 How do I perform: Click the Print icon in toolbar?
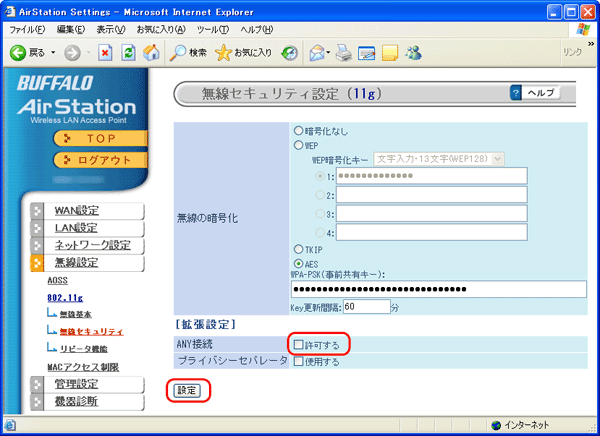pyautogui.click(x=345, y=52)
